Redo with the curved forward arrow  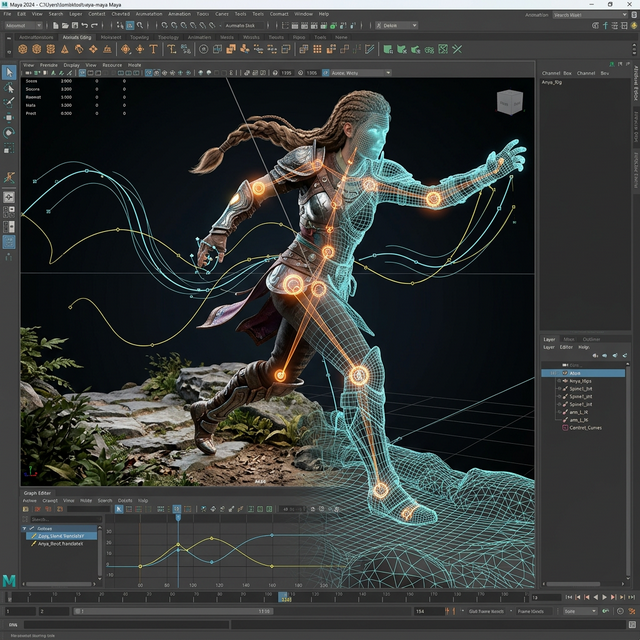tap(94, 25)
